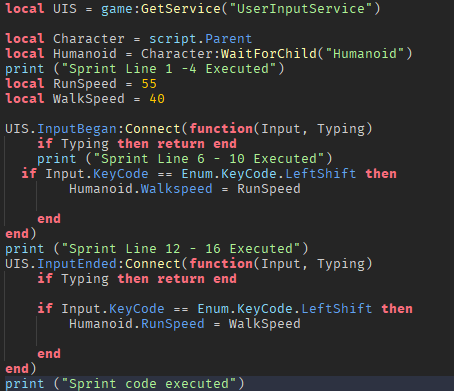Click LeftShift enum in InputEnded handler
This screenshot has width=454, height=391.
click(x=337, y=309)
